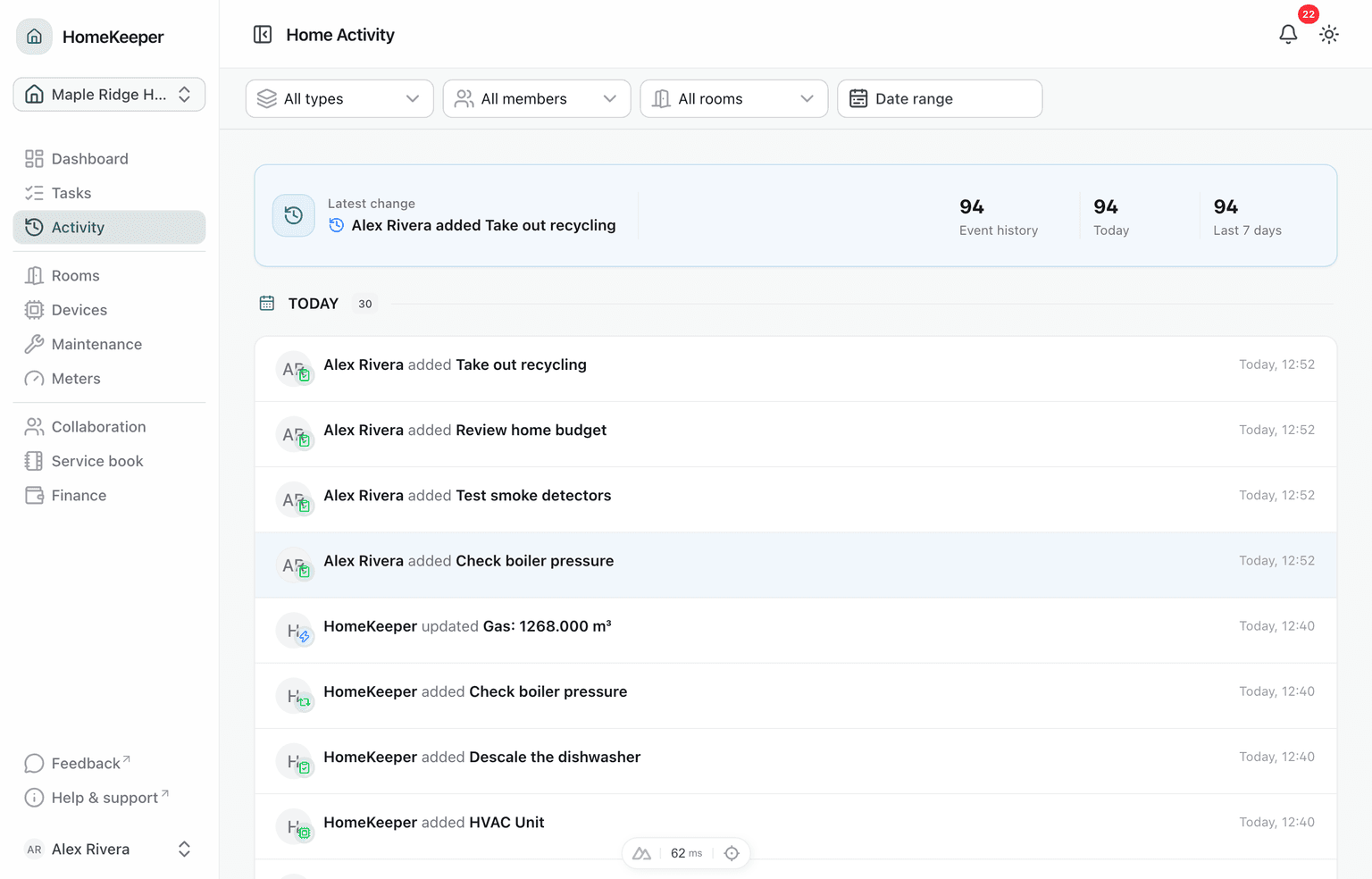The width and height of the screenshot is (1372, 879).
Task: Open the All rooms filter dropdown
Action: (734, 98)
